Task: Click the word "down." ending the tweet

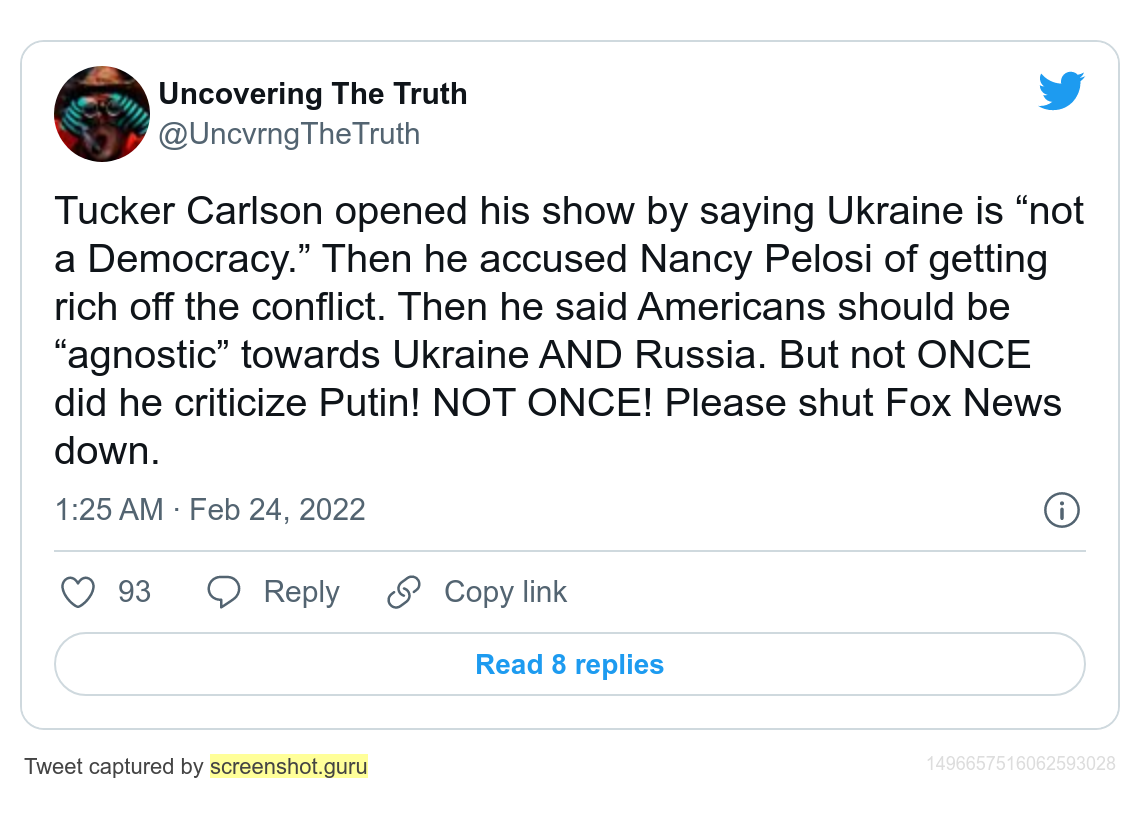Action: [x=107, y=451]
